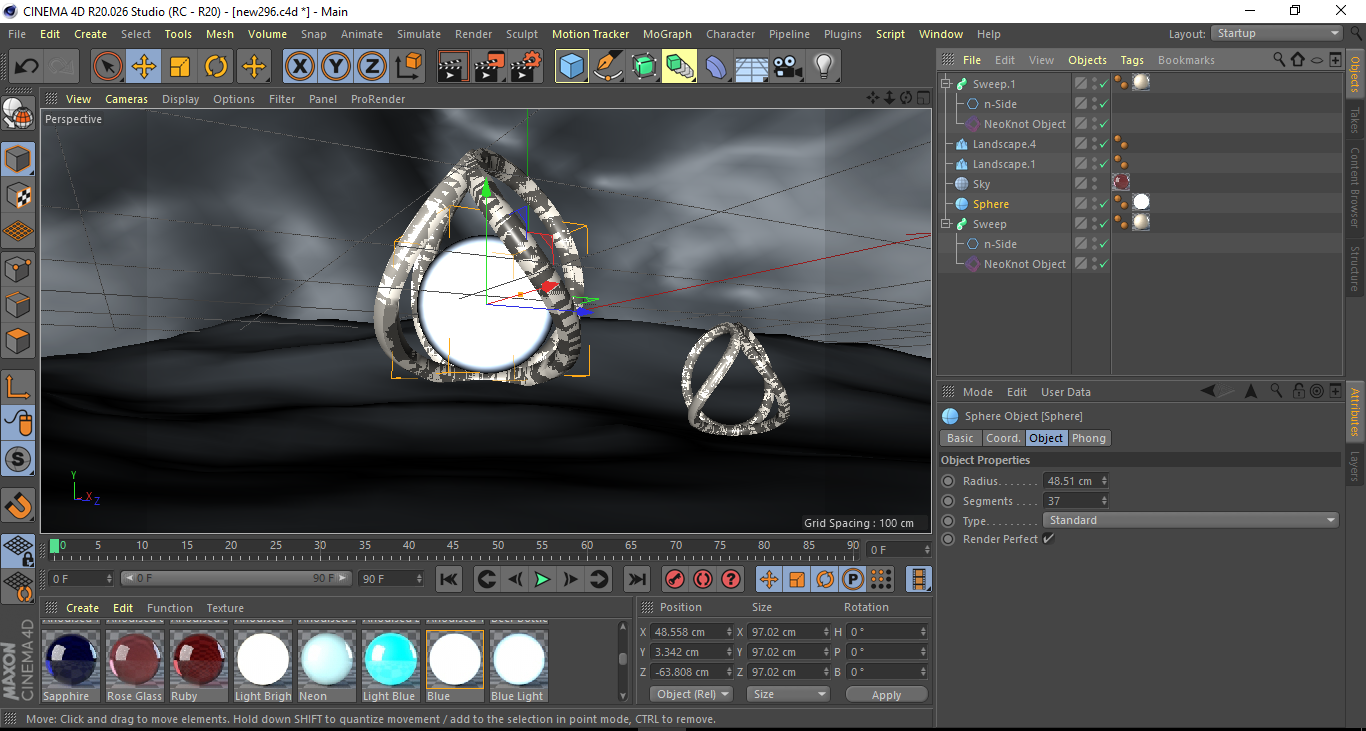
Task: Open viewport Cameras menu
Action: click(x=127, y=99)
